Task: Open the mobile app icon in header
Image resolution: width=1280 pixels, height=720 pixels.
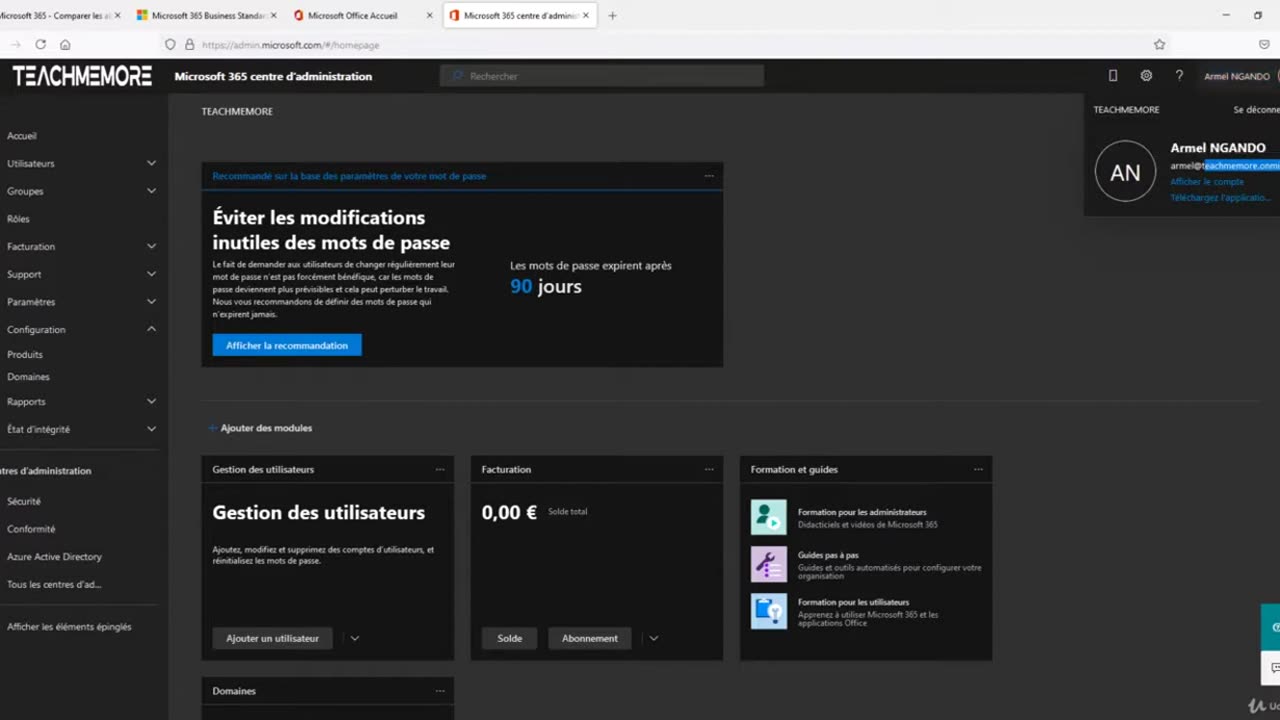Action: point(1113,76)
